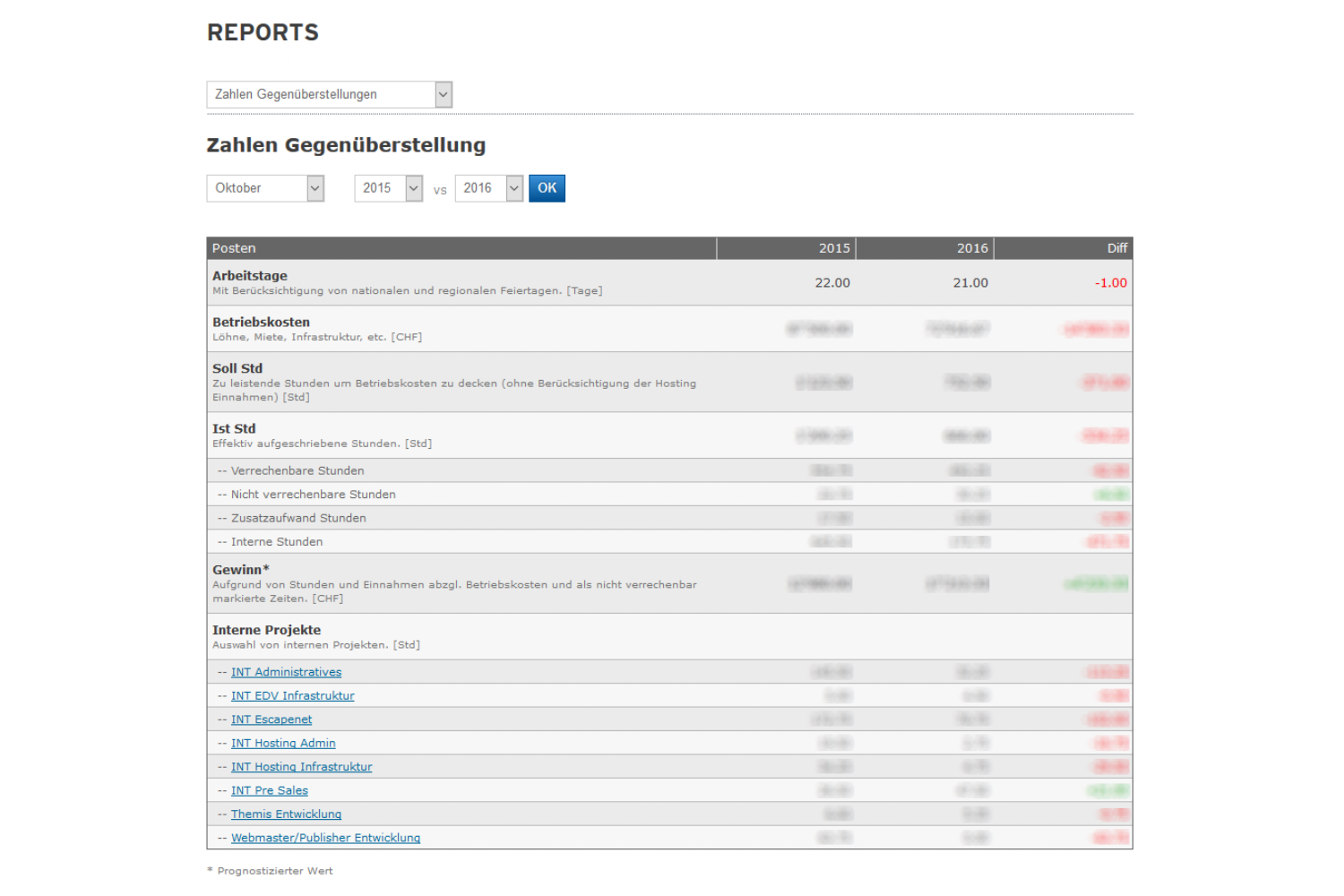The image size is (1344, 896).
Task: Select the INT Pre Sales link
Action: [x=269, y=791]
